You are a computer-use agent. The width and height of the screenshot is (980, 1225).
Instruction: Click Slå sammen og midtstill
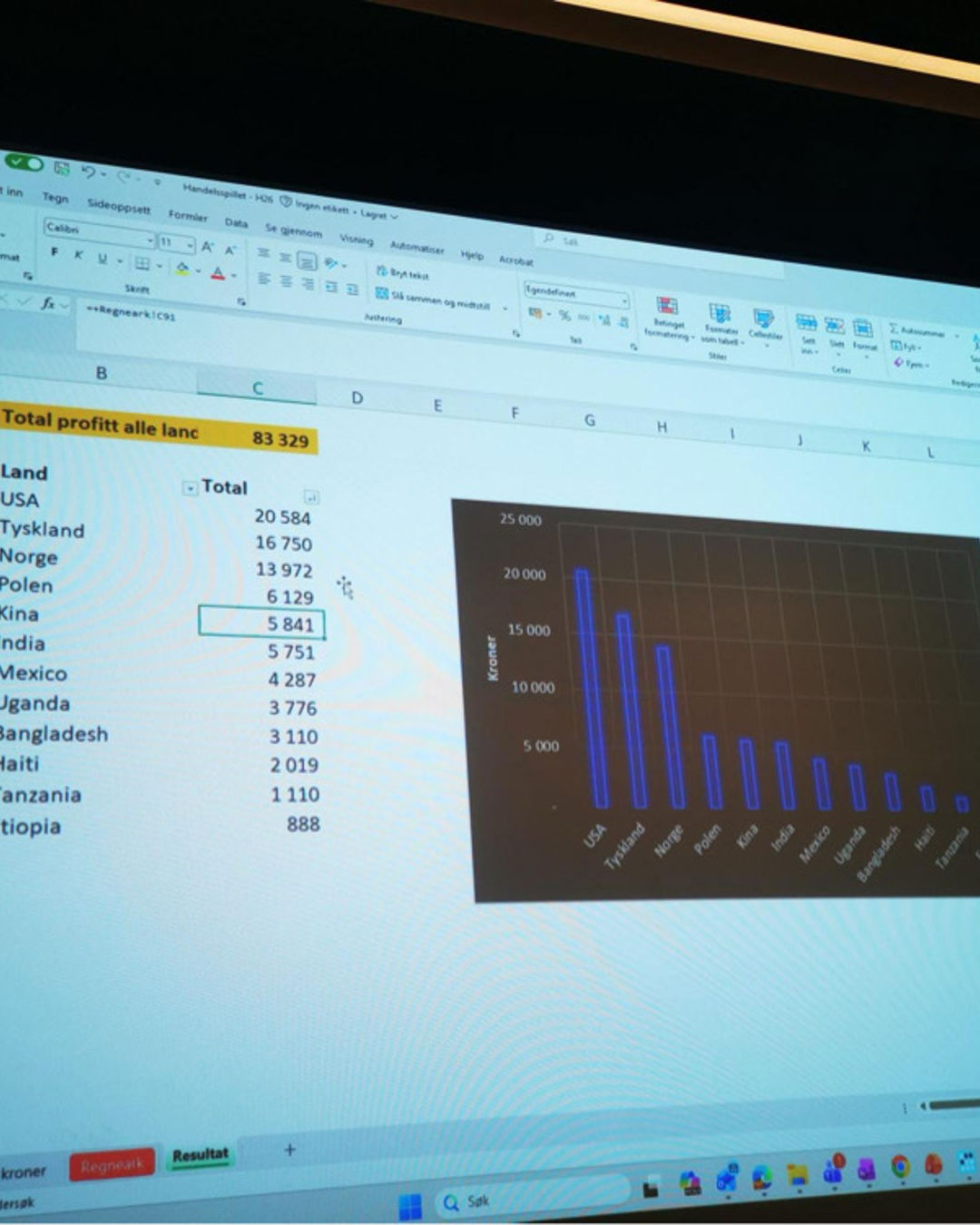[434, 299]
